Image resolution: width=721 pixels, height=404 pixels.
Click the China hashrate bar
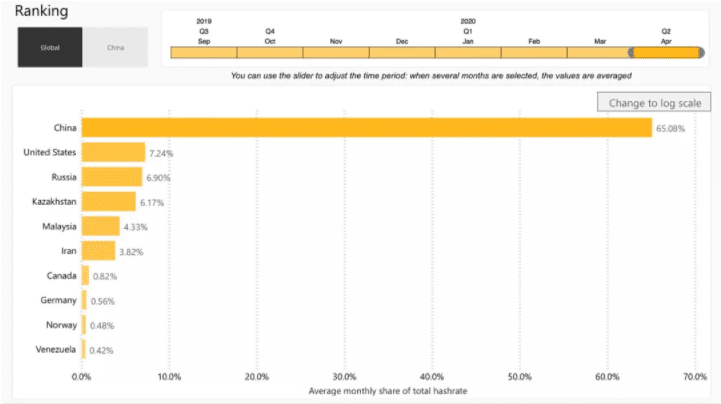pos(366,128)
